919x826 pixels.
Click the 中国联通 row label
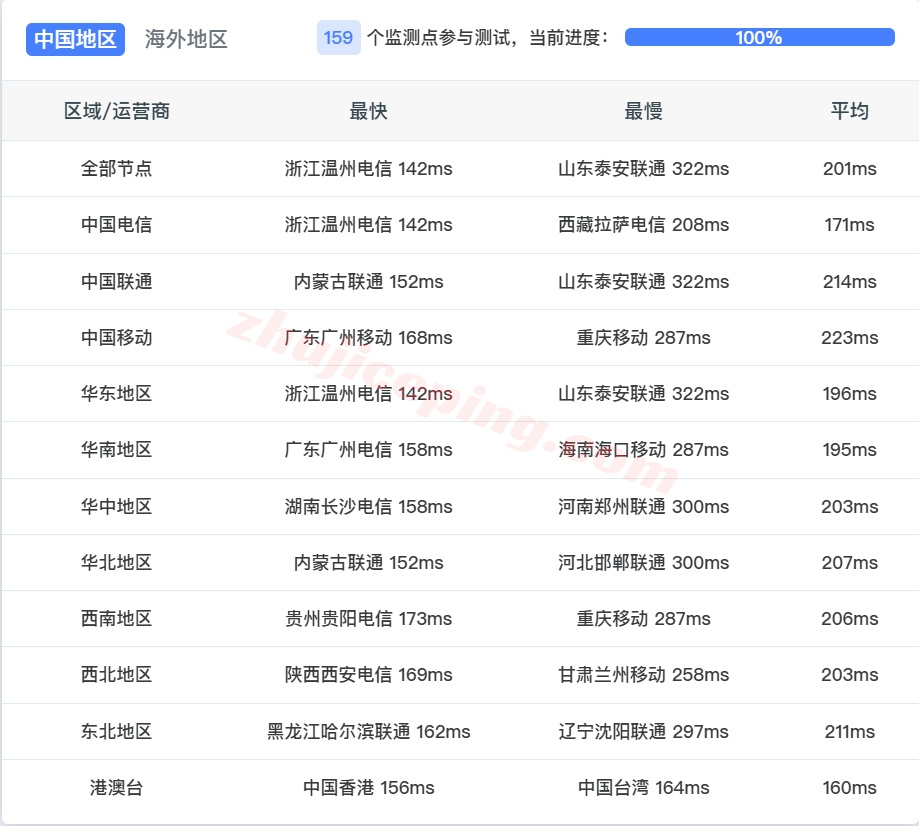point(114,281)
